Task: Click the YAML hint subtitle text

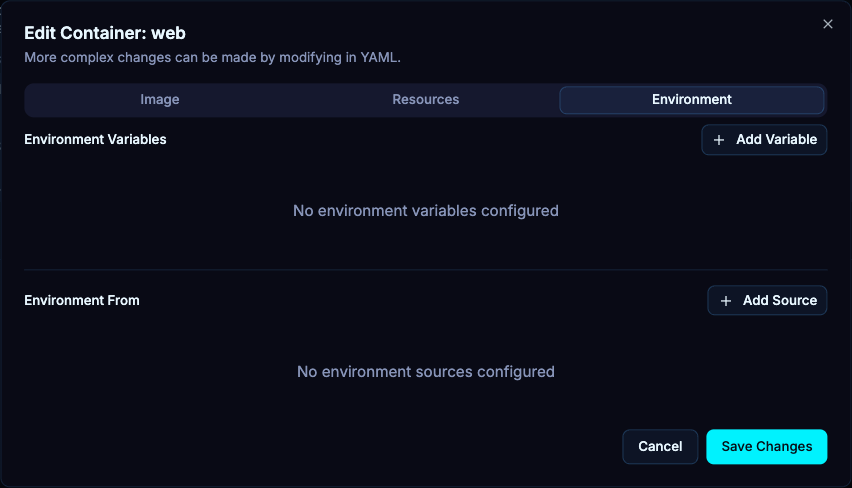Action: click(x=212, y=58)
